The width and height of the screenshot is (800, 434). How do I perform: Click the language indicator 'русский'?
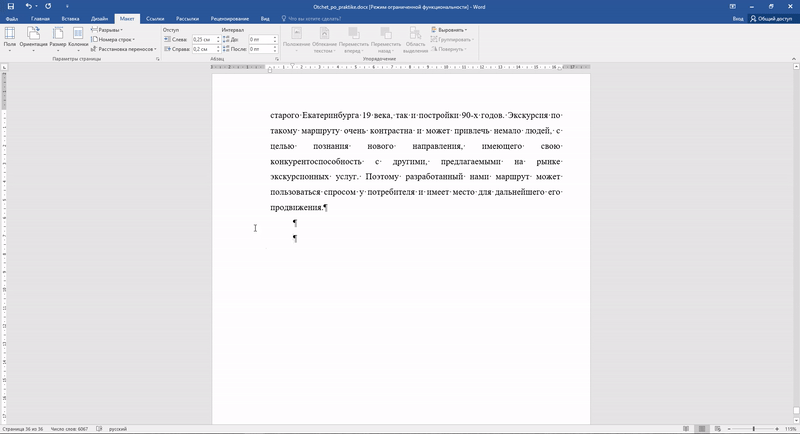118,429
